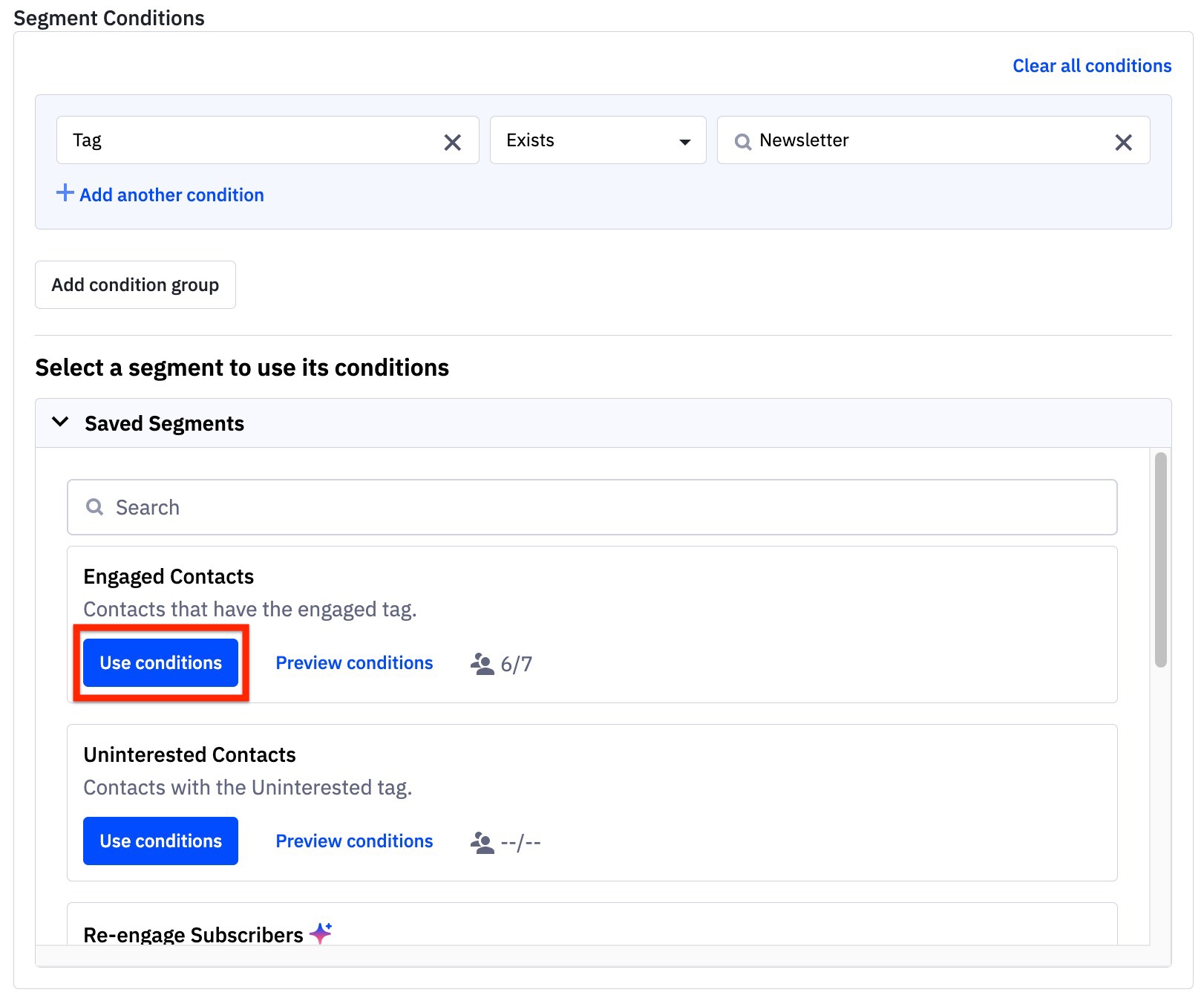Use conditions from Engaged Contacts segment

160,662
